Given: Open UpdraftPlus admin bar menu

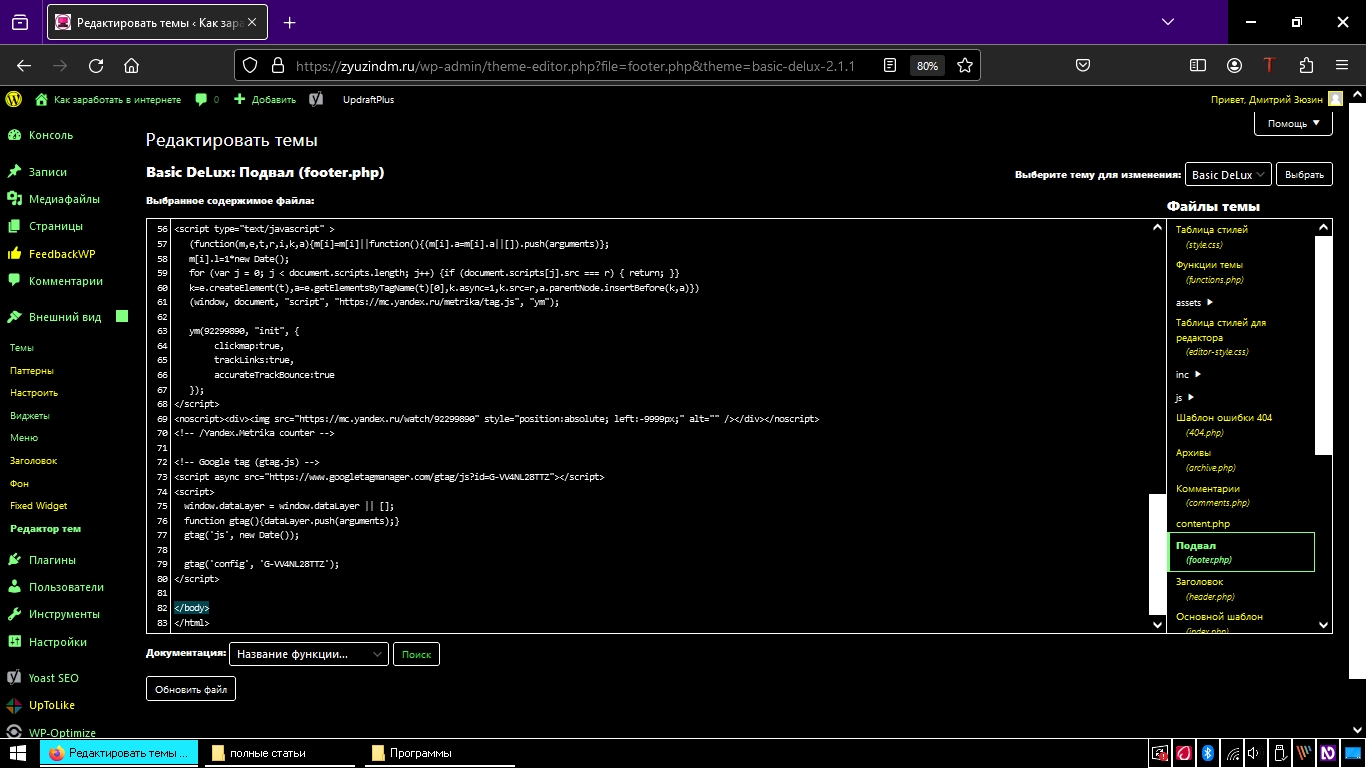Looking at the screenshot, I should pyautogui.click(x=368, y=99).
